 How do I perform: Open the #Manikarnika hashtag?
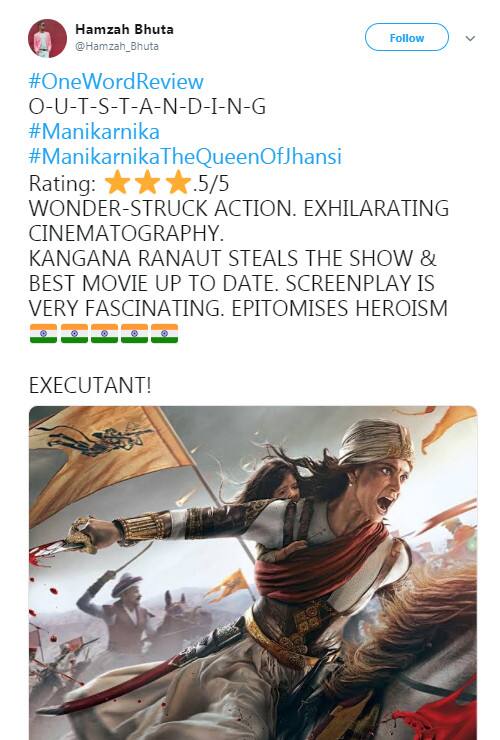pyautogui.click(x=94, y=132)
